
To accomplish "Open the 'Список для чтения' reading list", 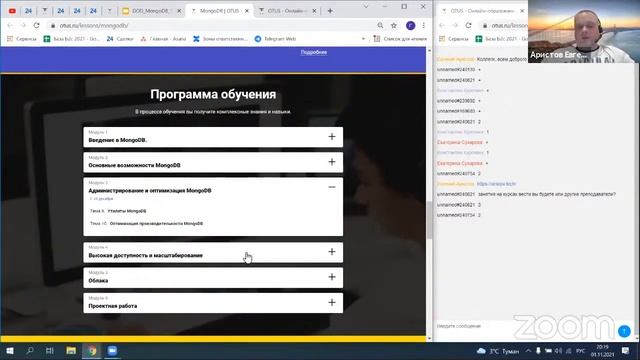I will [400, 39].
